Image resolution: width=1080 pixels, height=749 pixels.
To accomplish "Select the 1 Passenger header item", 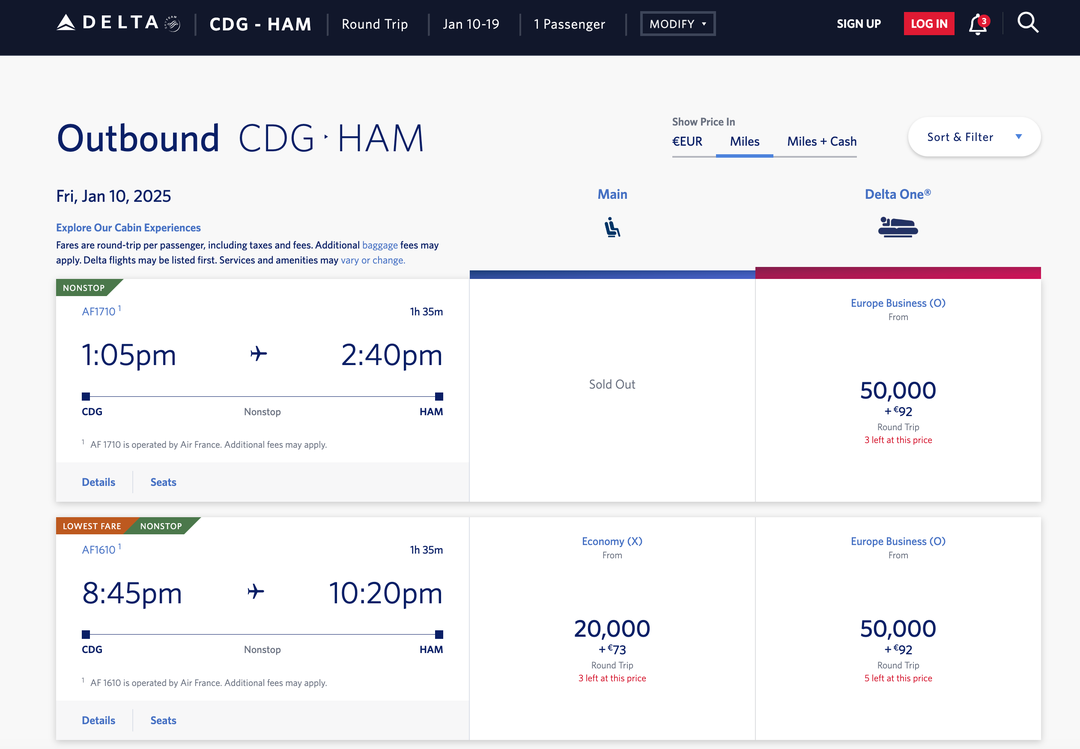I will click(570, 23).
